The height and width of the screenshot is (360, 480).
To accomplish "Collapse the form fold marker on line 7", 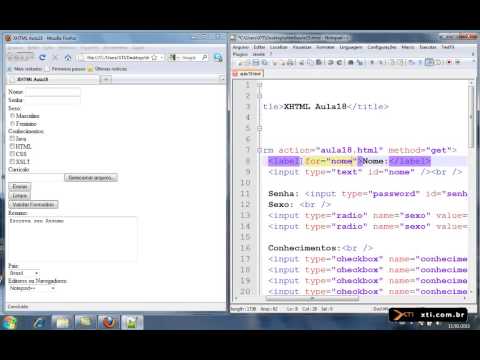I will pos(259,150).
